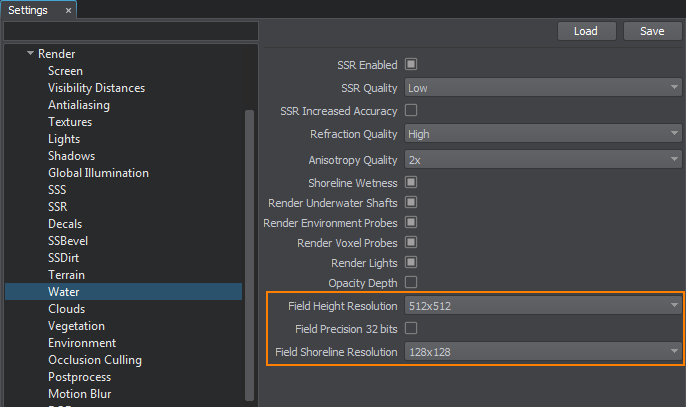
Task: Click the settings search input field
Action: pos(132,32)
